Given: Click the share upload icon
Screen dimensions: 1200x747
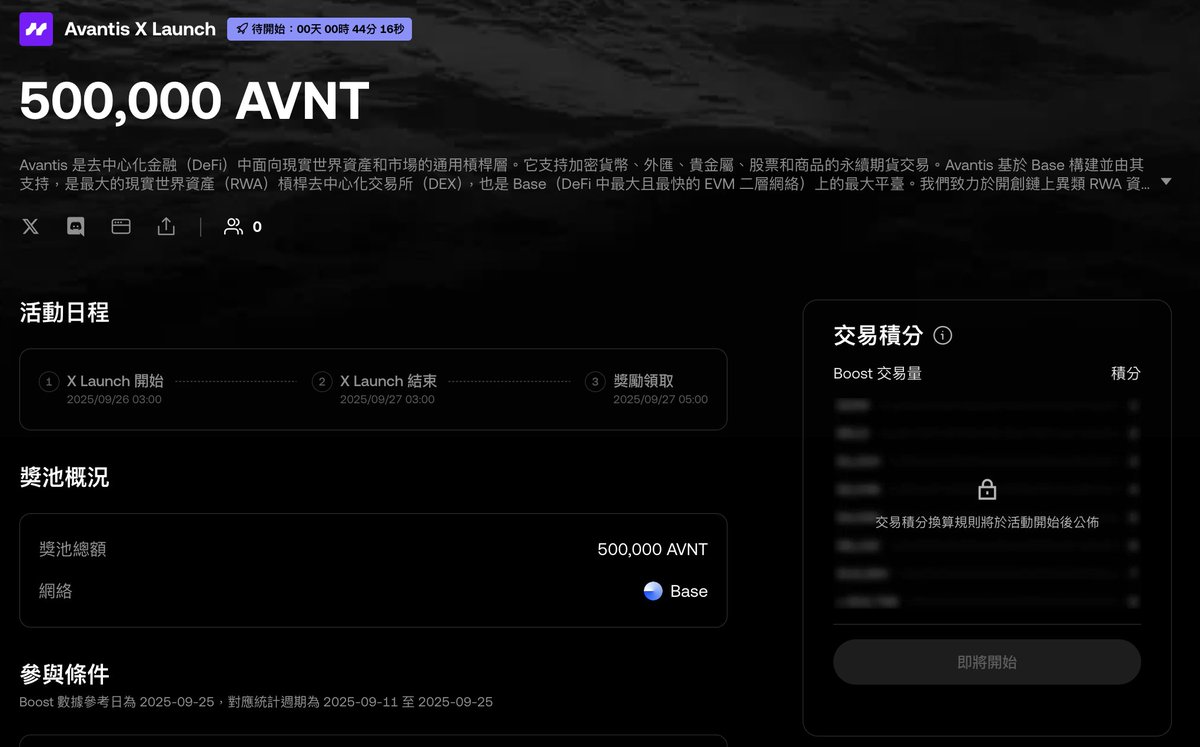Looking at the screenshot, I should 166,226.
